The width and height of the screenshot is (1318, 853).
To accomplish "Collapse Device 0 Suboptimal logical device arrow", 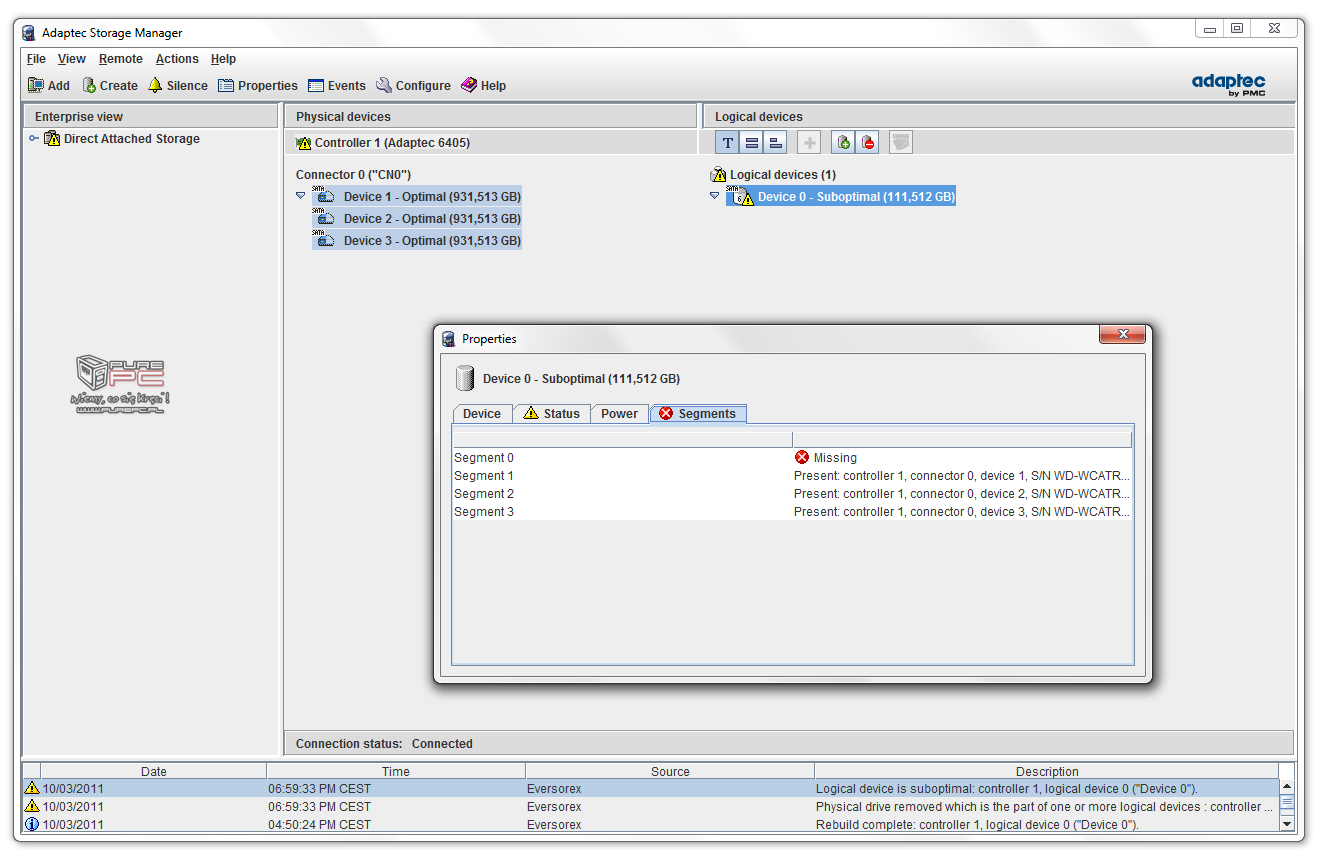I will click(714, 196).
